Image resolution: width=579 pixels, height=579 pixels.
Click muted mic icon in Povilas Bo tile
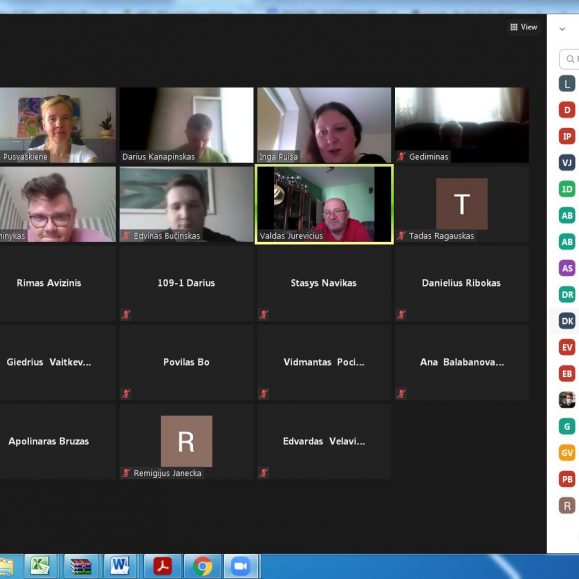pos(126,394)
